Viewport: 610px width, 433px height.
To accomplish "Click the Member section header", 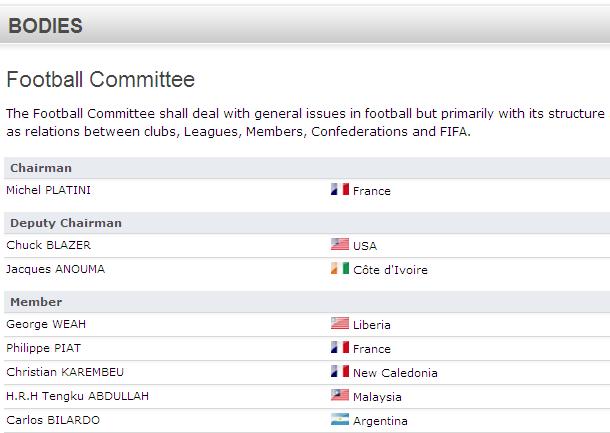I will click(x=307, y=302).
